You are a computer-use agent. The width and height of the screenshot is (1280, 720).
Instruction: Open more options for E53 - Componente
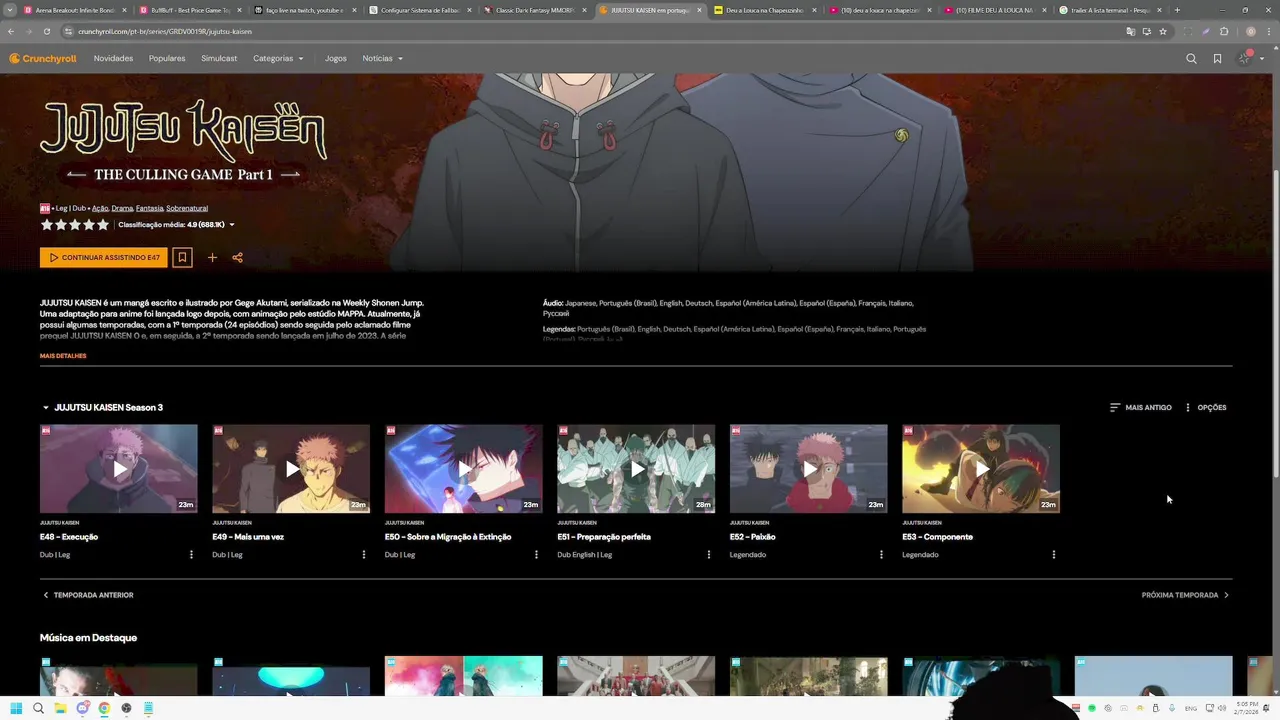pyautogui.click(x=1053, y=555)
